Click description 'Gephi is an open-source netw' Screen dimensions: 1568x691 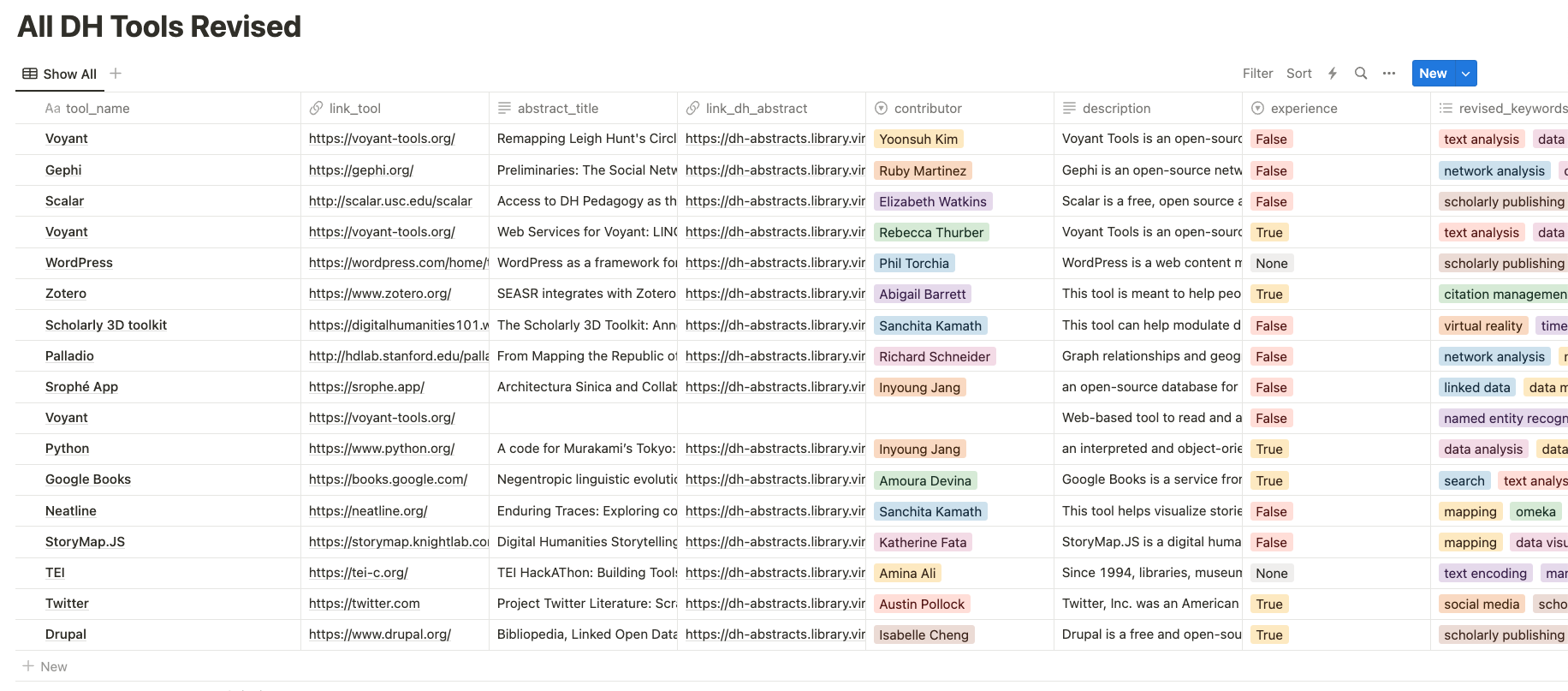pyautogui.click(x=1151, y=170)
